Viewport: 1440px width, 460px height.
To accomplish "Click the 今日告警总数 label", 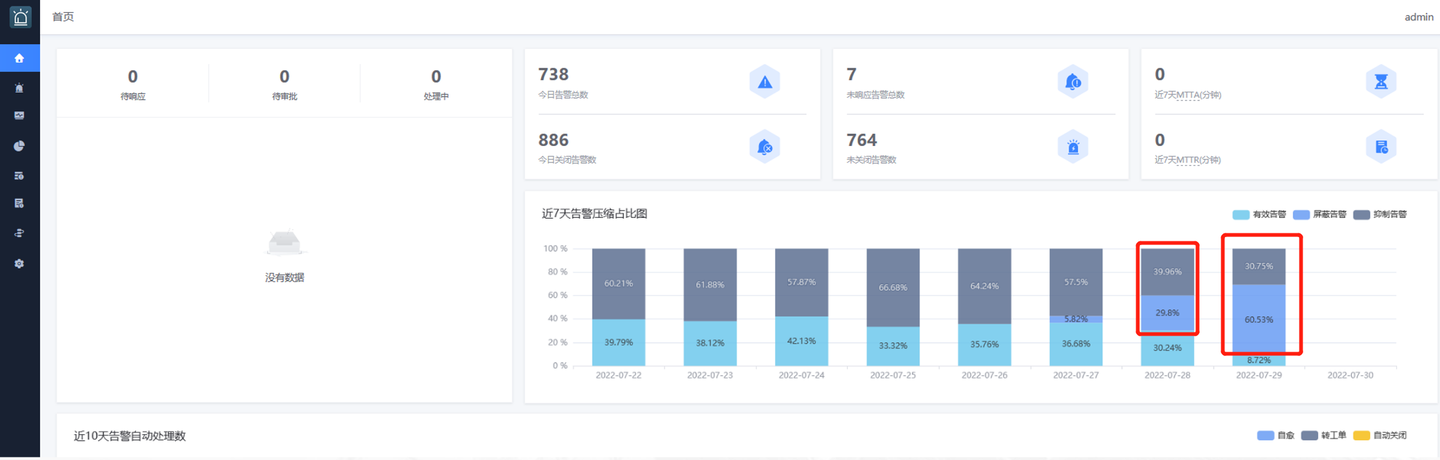I will [563, 95].
